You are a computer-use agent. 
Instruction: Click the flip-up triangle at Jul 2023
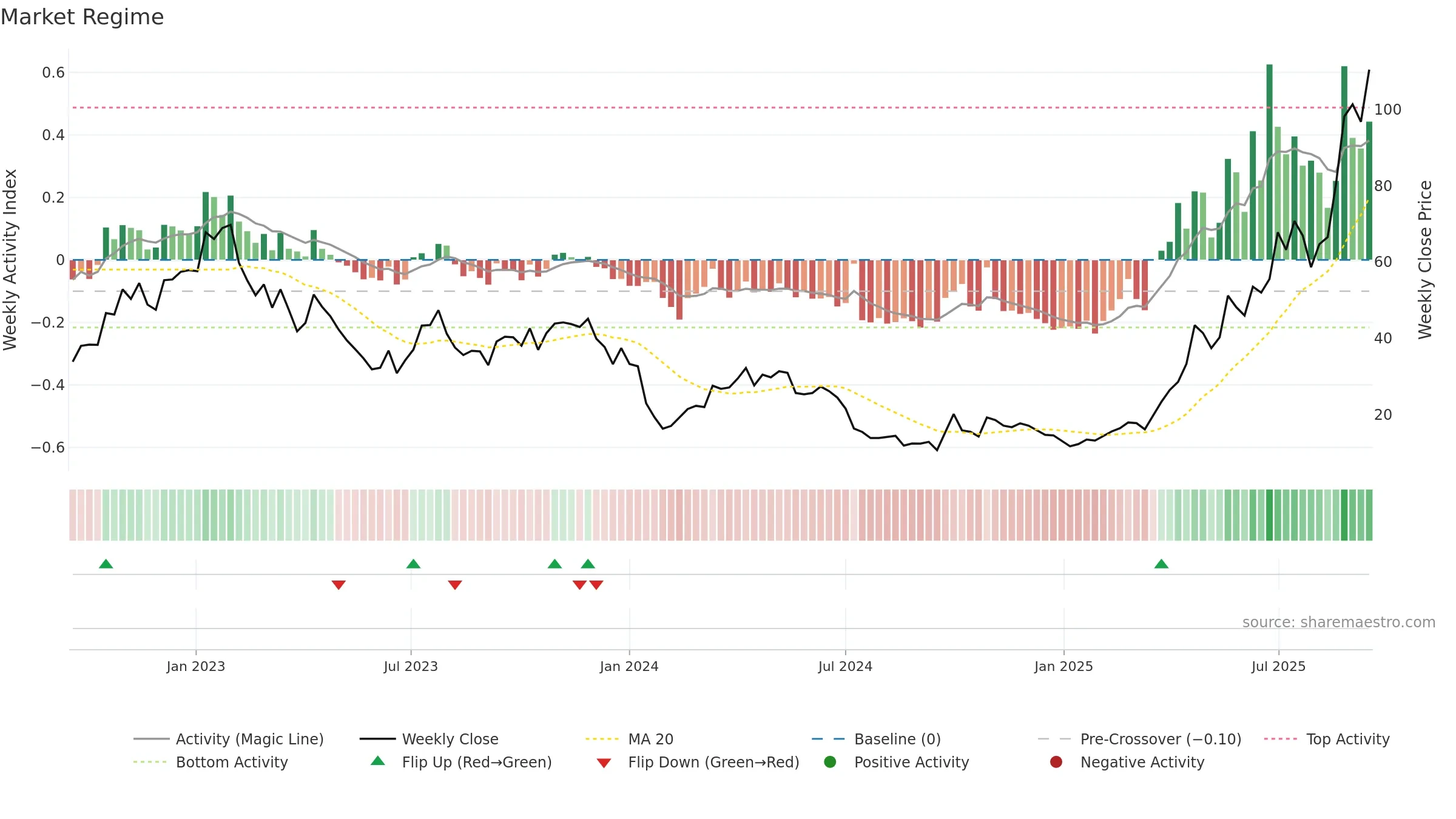point(413,564)
